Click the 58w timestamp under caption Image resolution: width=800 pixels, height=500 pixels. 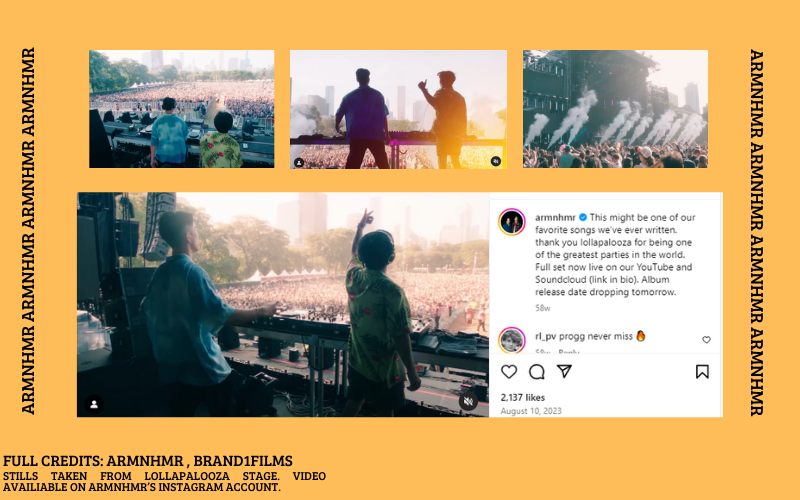[x=542, y=308]
